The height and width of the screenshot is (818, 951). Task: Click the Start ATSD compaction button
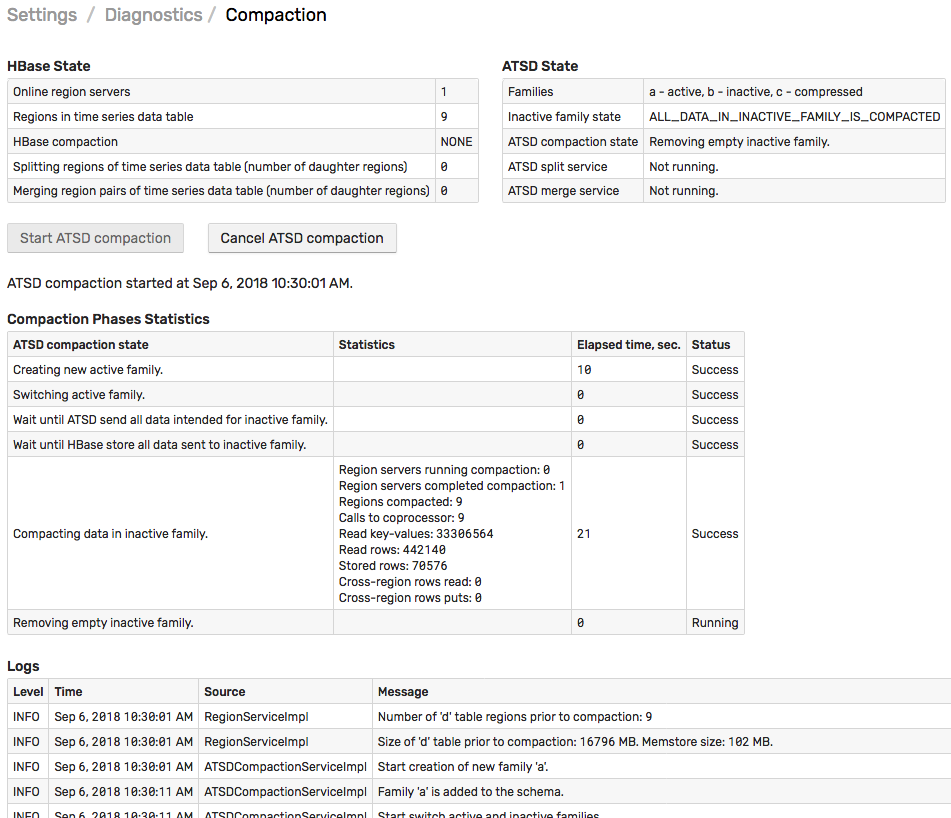(95, 238)
